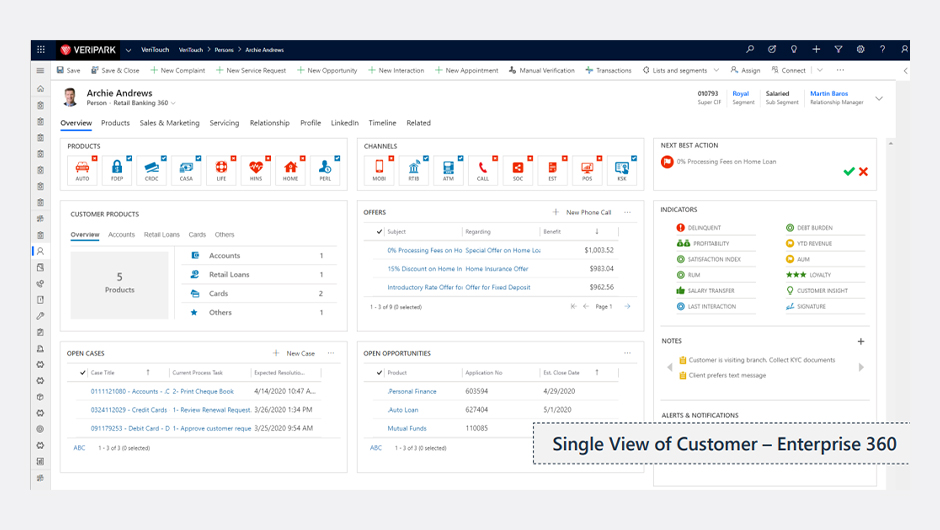
Task: Select the CRDC credit card product icon
Action: click(x=152, y=170)
